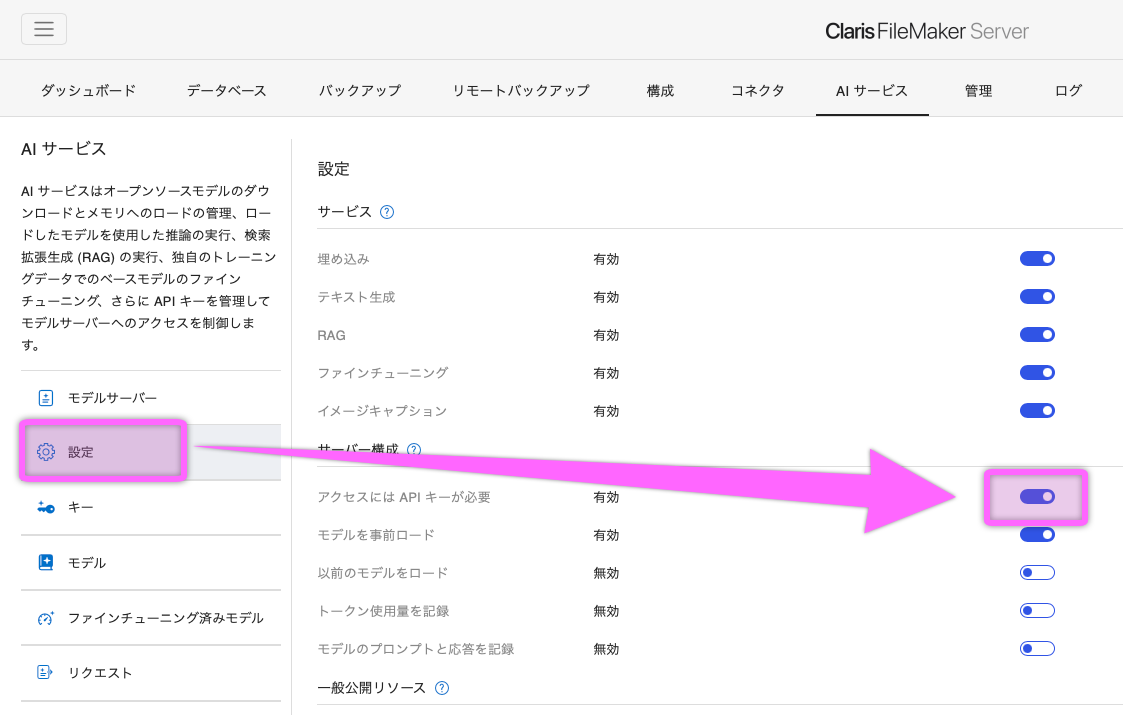Click the リクエスト document icon
Viewport: 1123px width, 715px height.
[44, 672]
